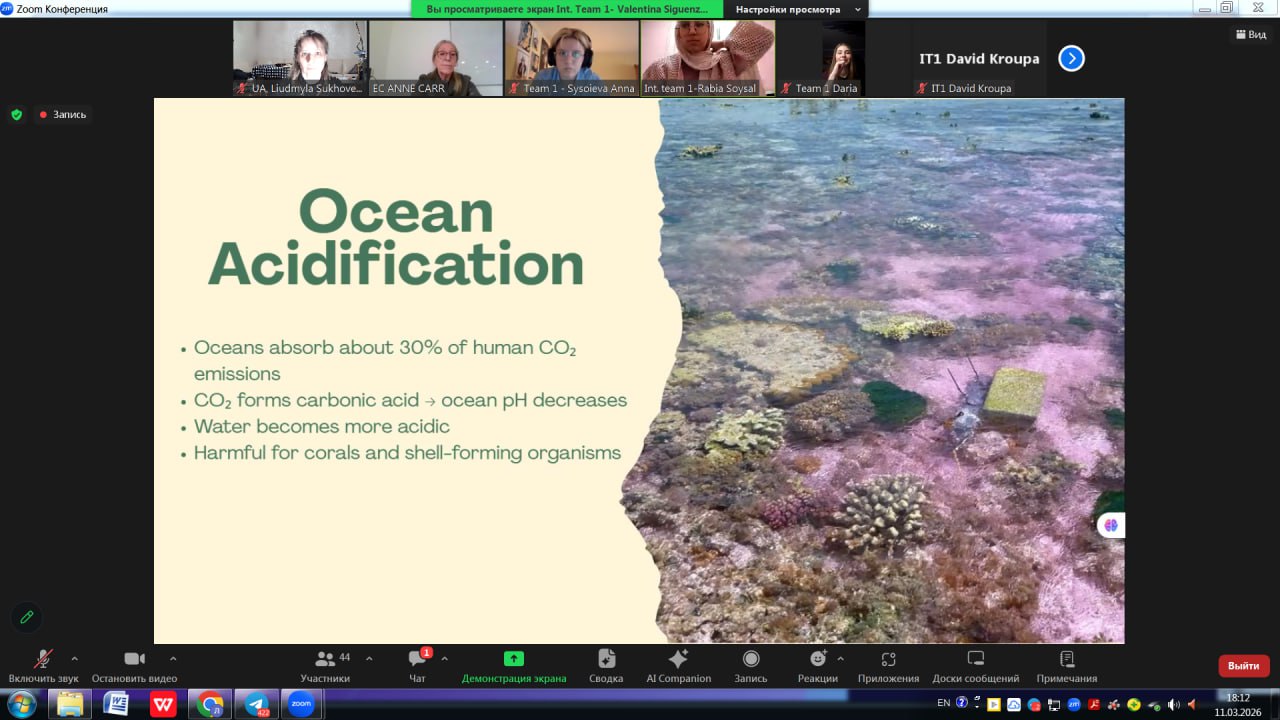
Task: Open the Вид layout menu
Action: (x=1250, y=34)
